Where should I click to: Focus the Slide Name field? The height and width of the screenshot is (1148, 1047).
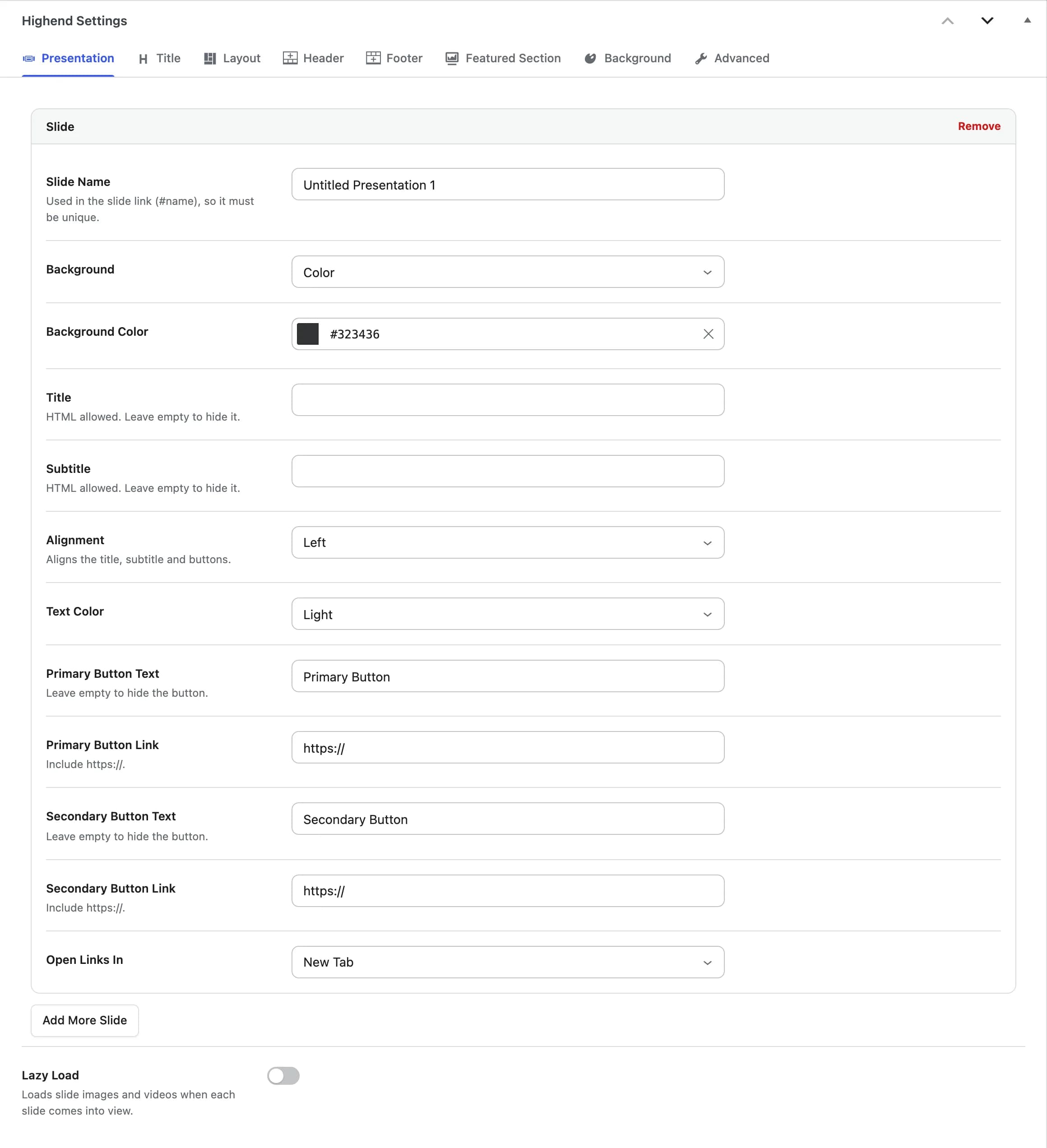tap(508, 185)
